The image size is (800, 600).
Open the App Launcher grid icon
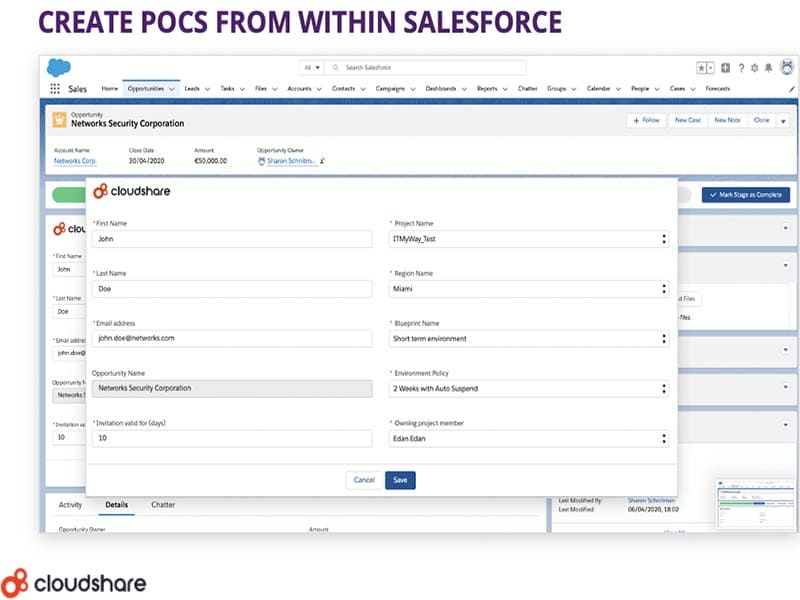click(x=54, y=89)
